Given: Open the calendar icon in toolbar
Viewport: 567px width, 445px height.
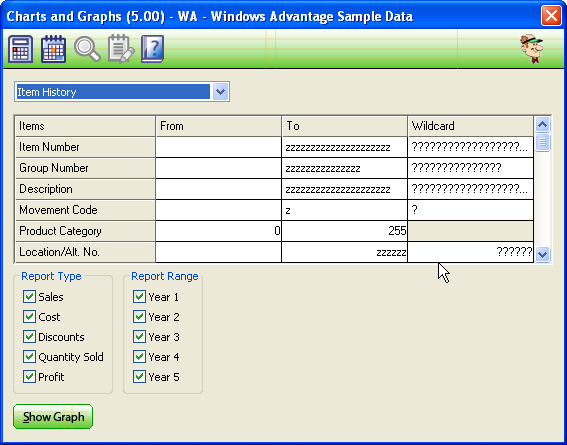Looking at the screenshot, I should [x=54, y=49].
